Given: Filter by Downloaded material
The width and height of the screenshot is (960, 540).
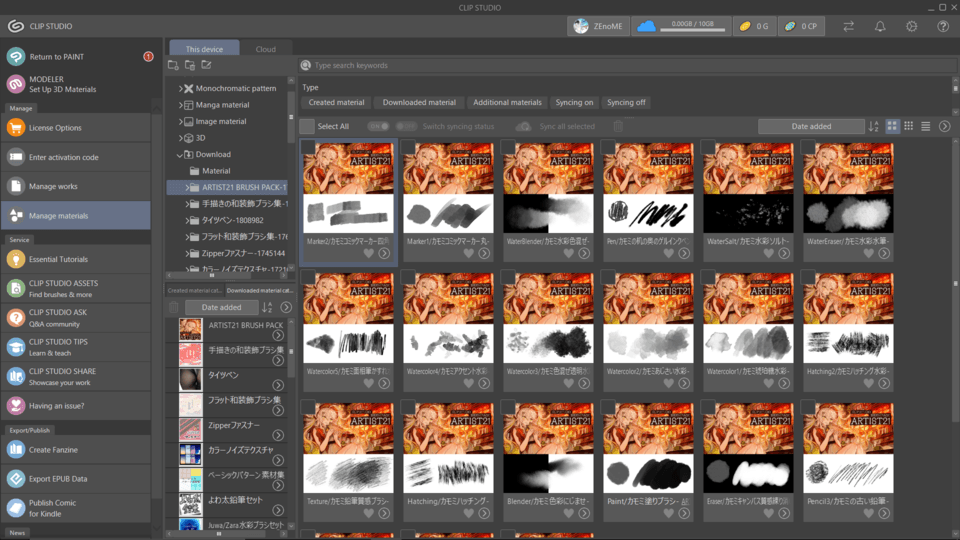Looking at the screenshot, I should (x=419, y=102).
